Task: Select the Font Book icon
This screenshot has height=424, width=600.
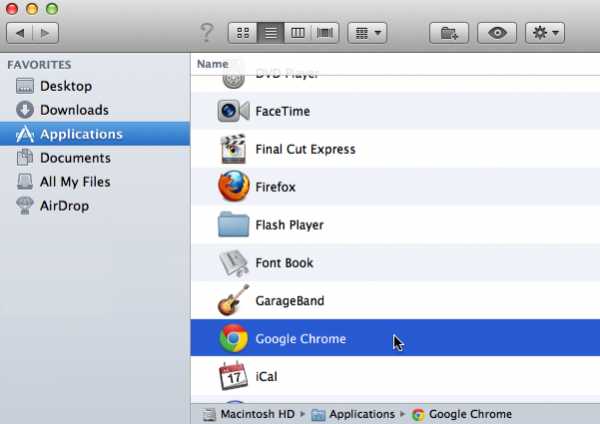Action: [x=233, y=263]
